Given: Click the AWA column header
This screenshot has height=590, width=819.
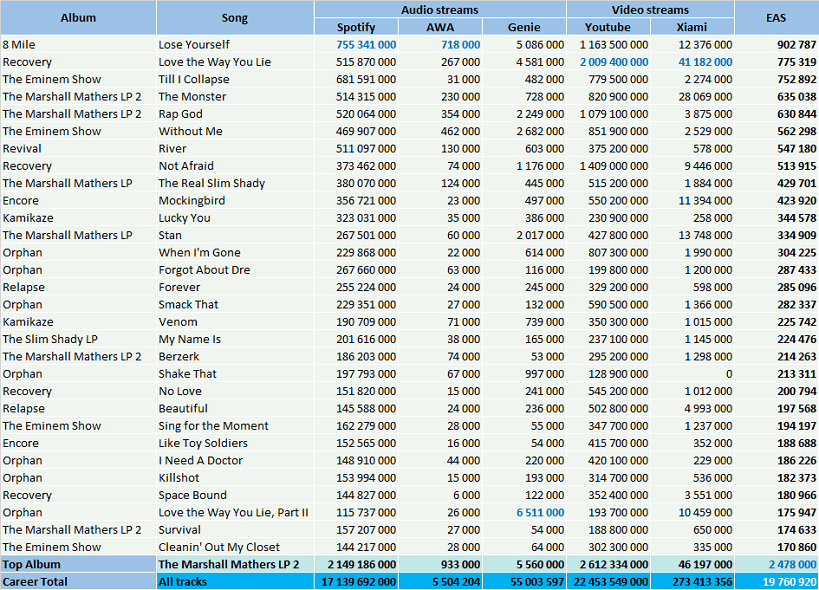Looking at the screenshot, I should [440, 27].
